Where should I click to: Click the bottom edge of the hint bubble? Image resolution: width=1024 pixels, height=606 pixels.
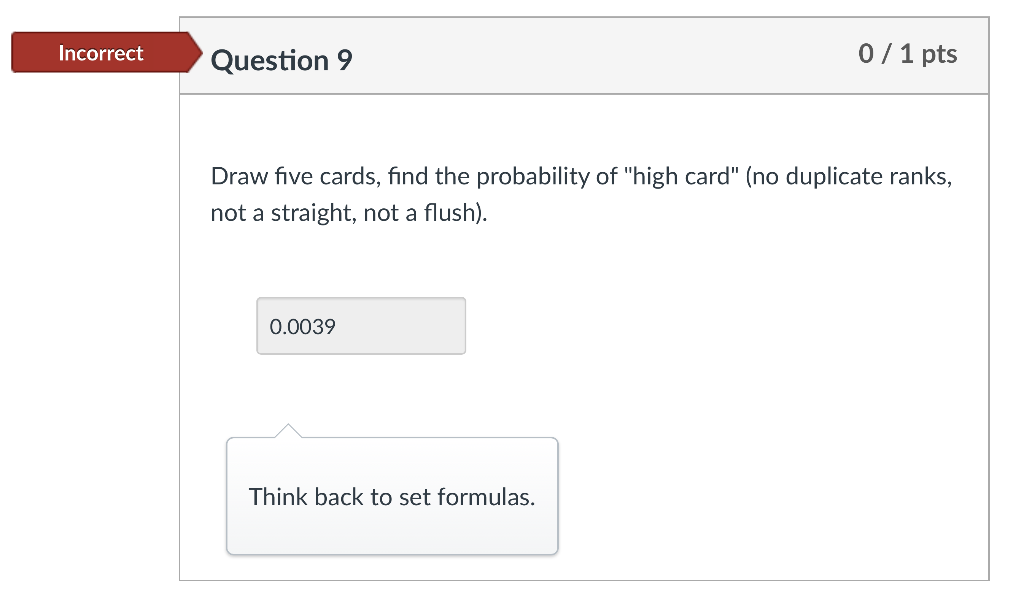(392, 552)
